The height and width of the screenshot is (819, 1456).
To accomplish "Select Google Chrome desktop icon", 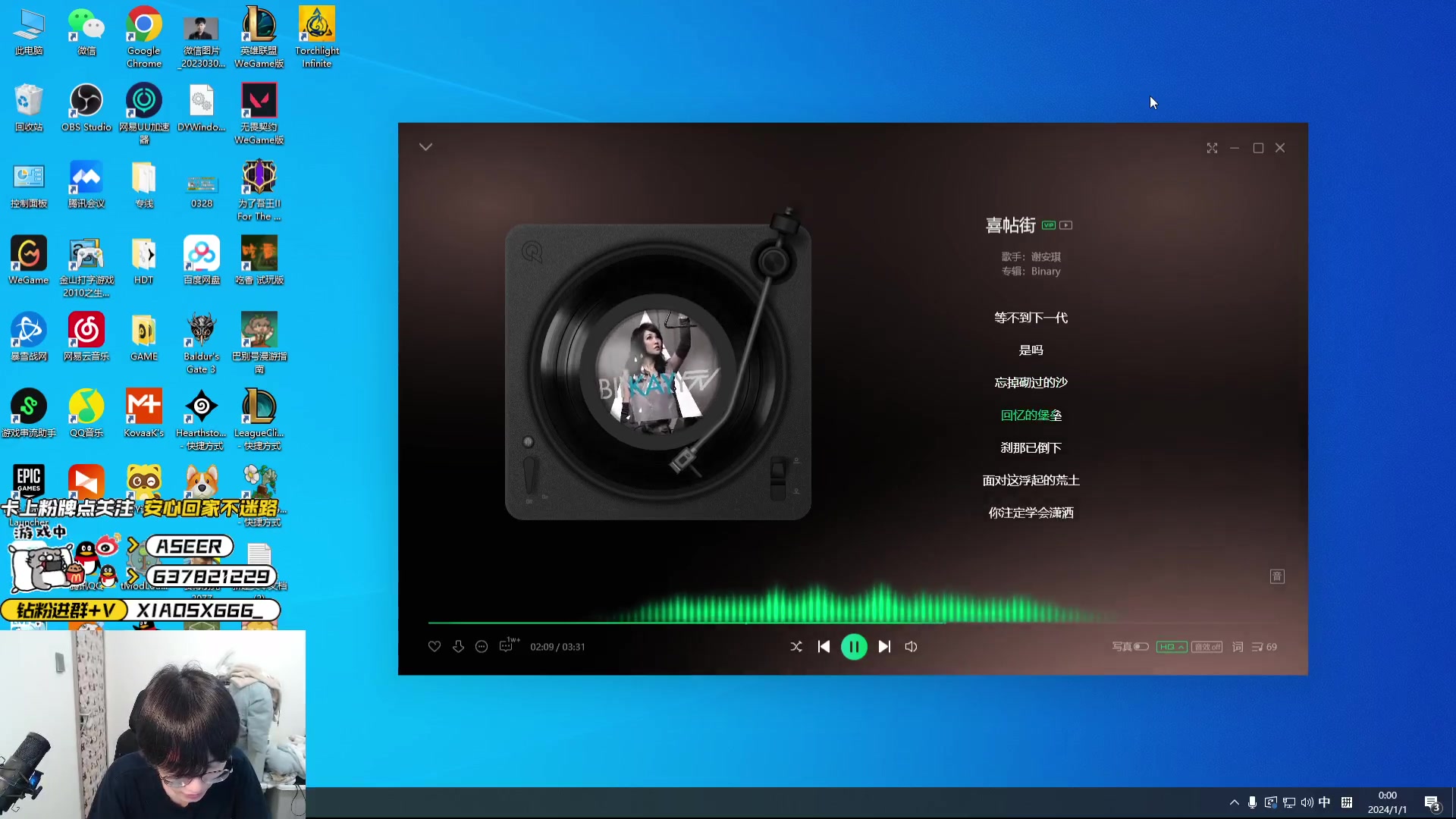I will point(144,36).
